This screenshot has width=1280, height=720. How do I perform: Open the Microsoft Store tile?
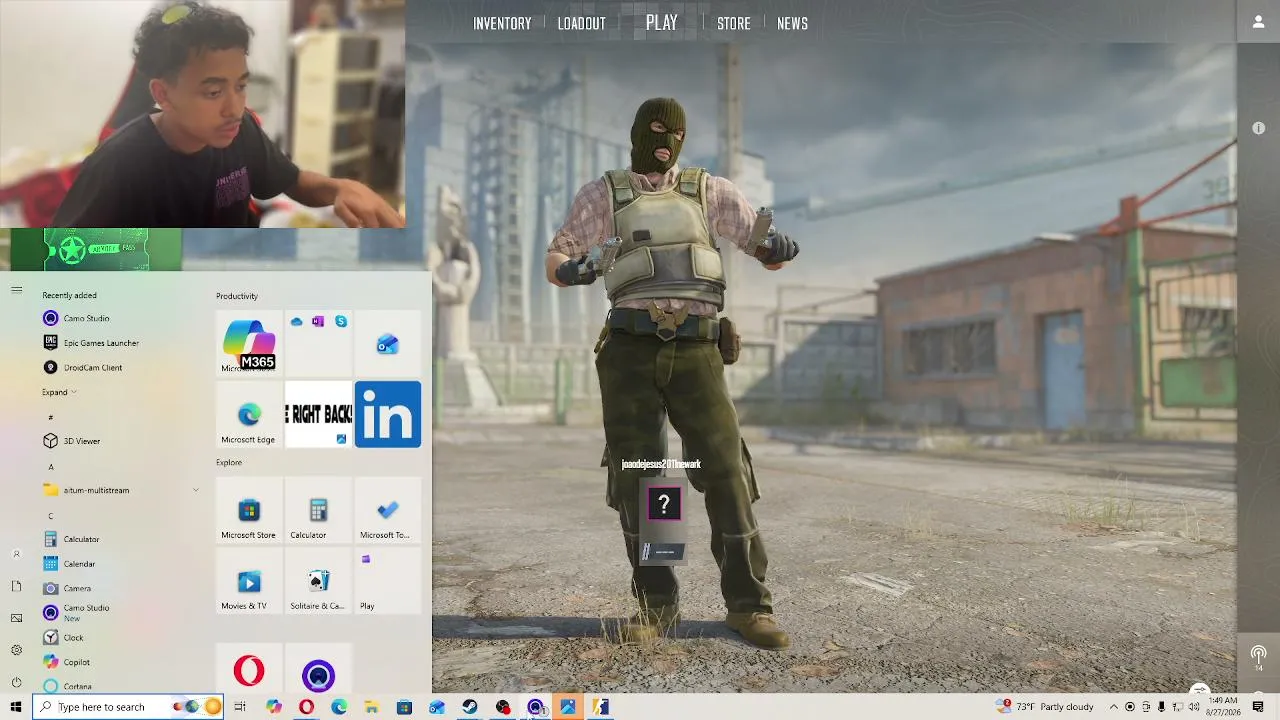(249, 510)
